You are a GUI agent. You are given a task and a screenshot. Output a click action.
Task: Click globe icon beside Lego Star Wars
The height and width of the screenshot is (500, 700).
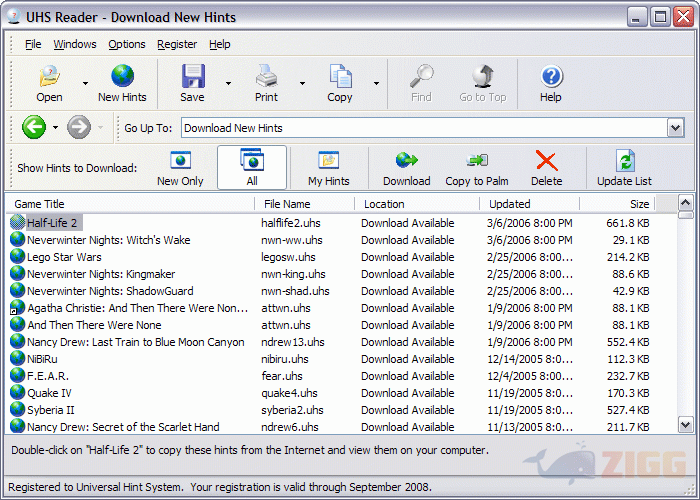tap(17, 256)
